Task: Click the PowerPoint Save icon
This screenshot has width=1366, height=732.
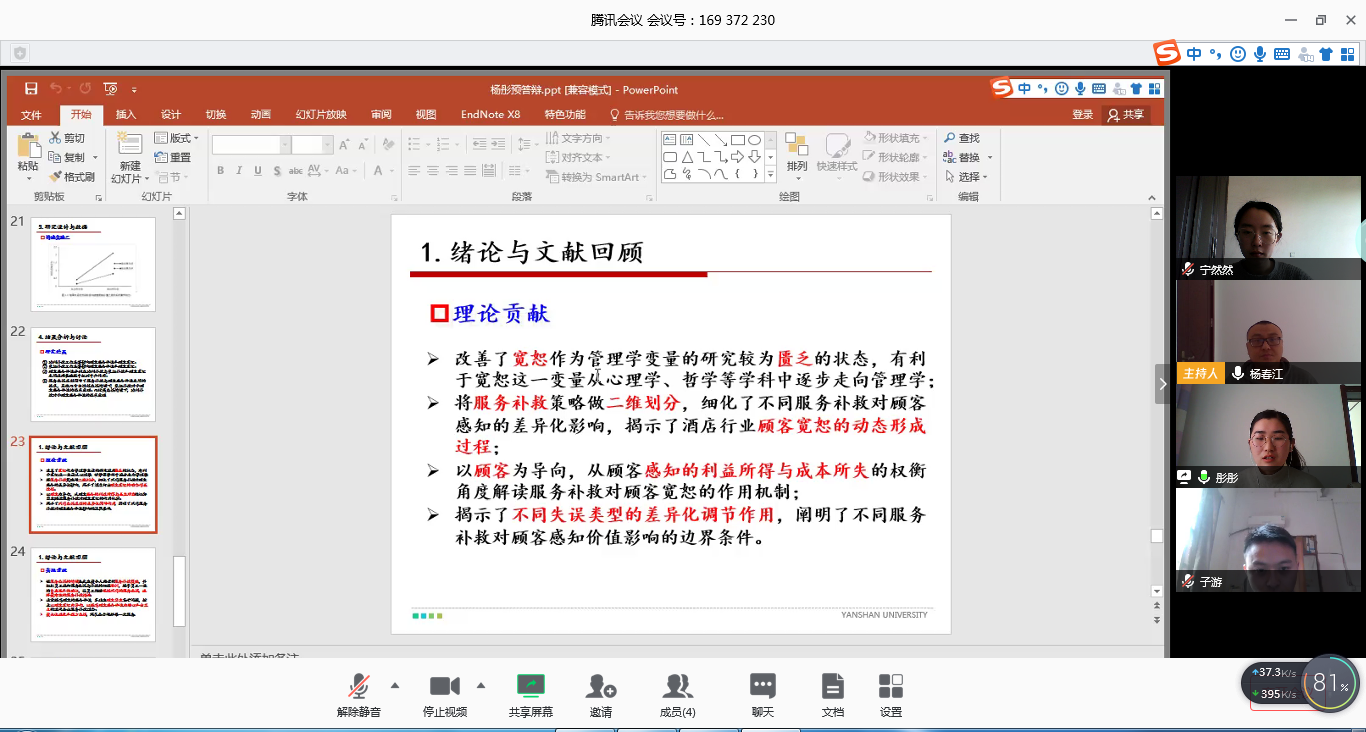Action: pos(31,89)
